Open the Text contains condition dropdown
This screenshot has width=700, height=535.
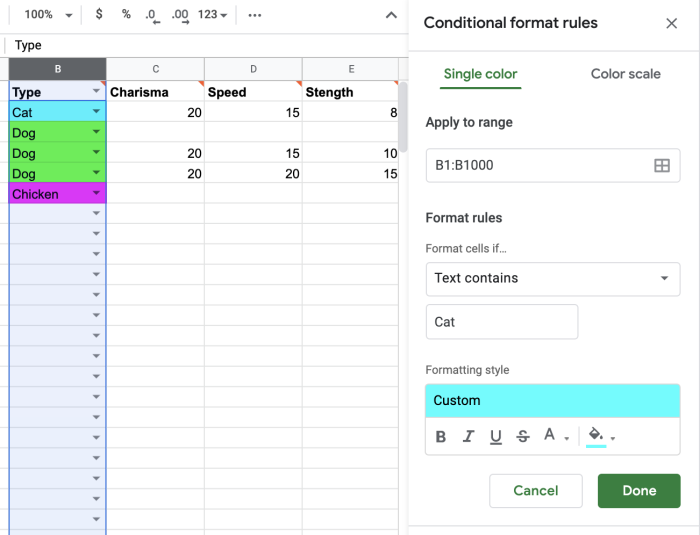[x=553, y=279]
